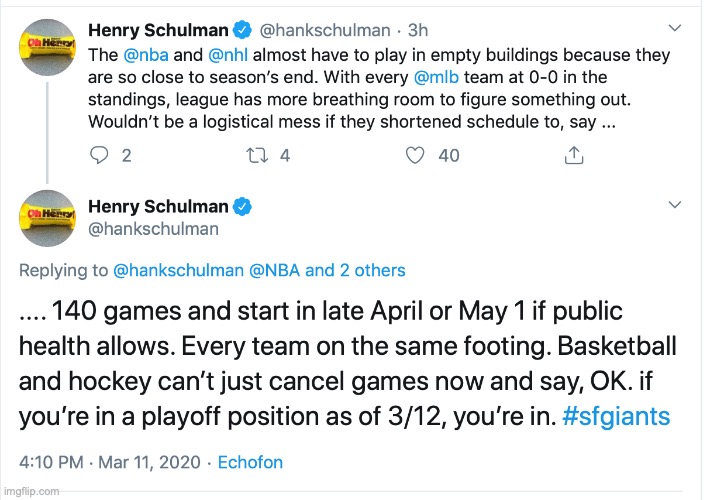Like the first tweet via heart icon

click(415, 156)
